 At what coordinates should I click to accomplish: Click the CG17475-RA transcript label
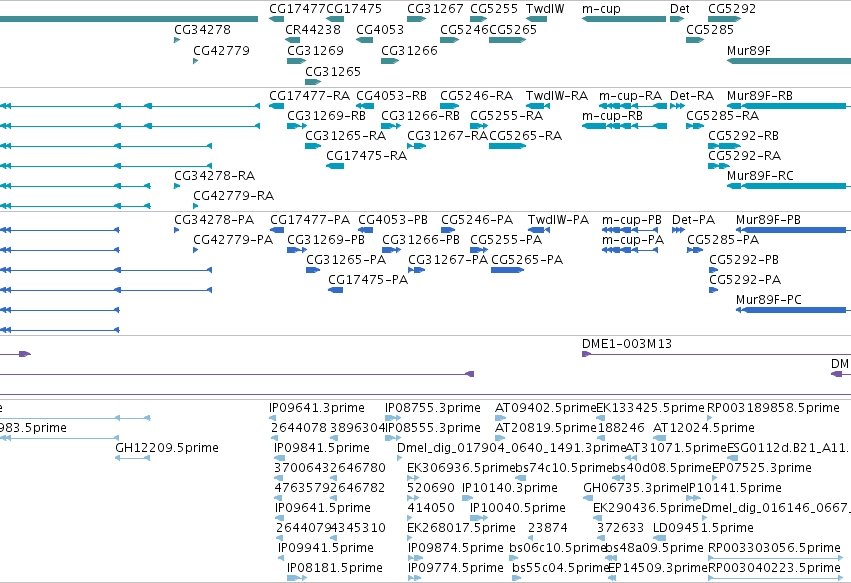pos(366,156)
